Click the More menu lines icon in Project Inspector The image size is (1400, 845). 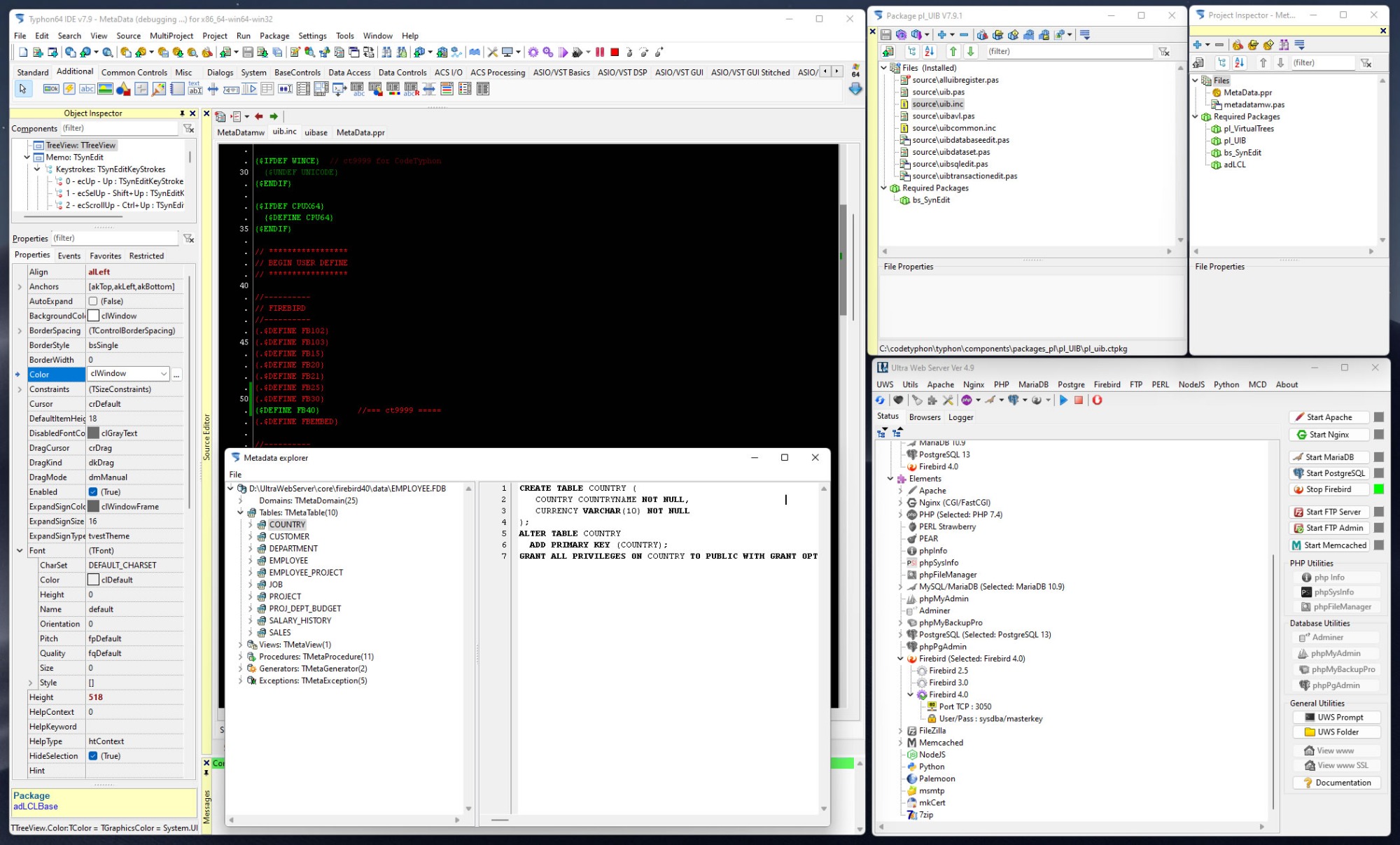[x=1300, y=45]
